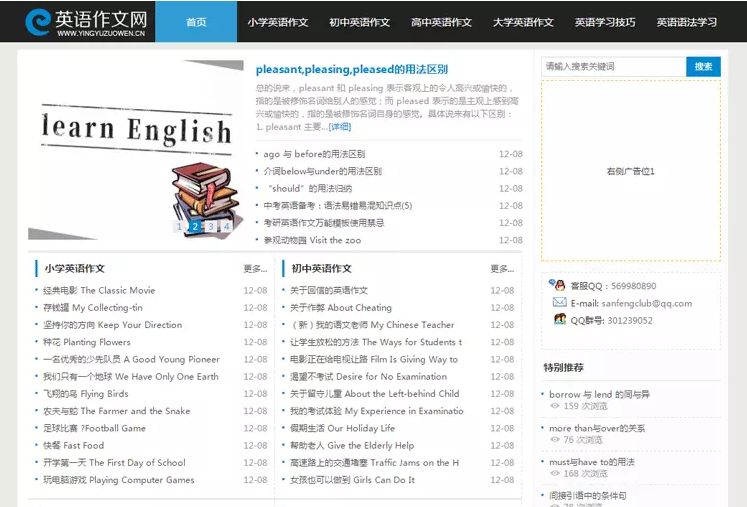This screenshot has height=507, width=747.
Task: Click 更多 beside 初中英语作文 heading
Action: [x=502, y=269]
